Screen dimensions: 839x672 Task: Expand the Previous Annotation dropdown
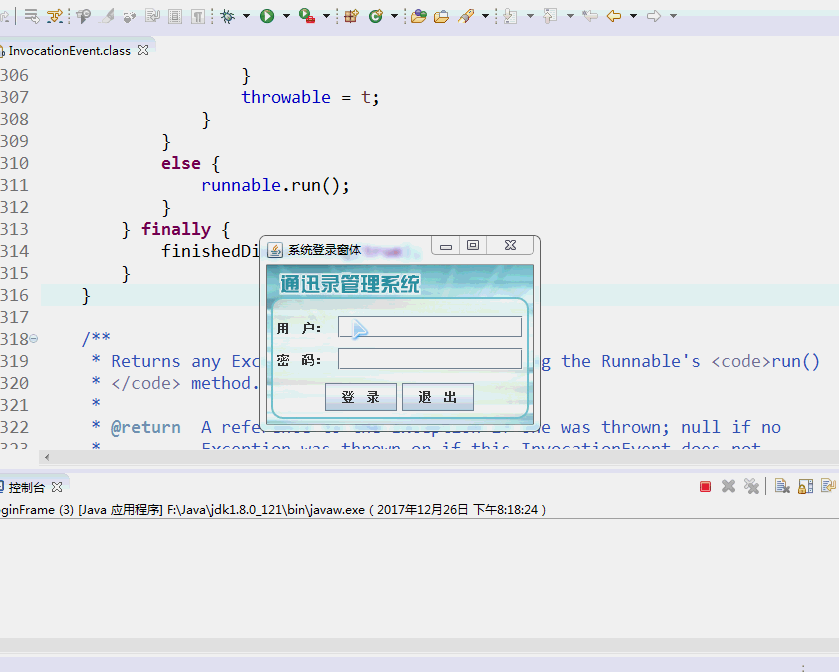[570, 17]
